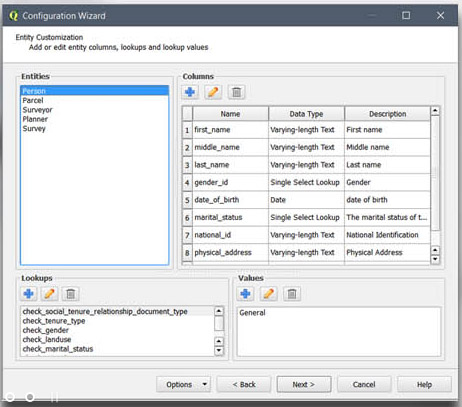This screenshot has width=462, height=407.
Task: Add a new column with plus icon
Action: click(190, 92)
